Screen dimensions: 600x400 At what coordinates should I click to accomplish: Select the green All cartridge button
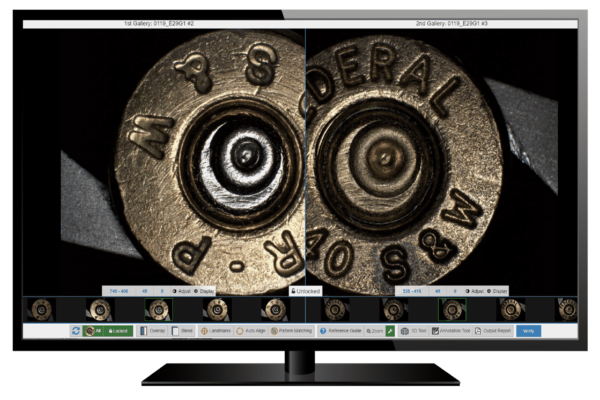[x=93, y=331]
